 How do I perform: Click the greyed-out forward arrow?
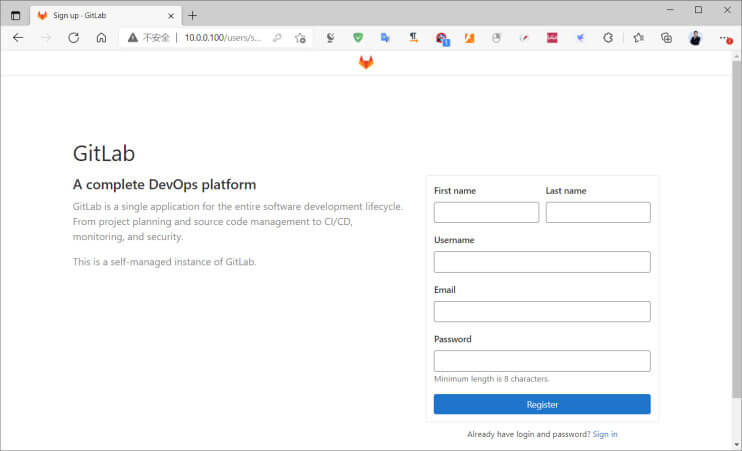tap(46, 38)
